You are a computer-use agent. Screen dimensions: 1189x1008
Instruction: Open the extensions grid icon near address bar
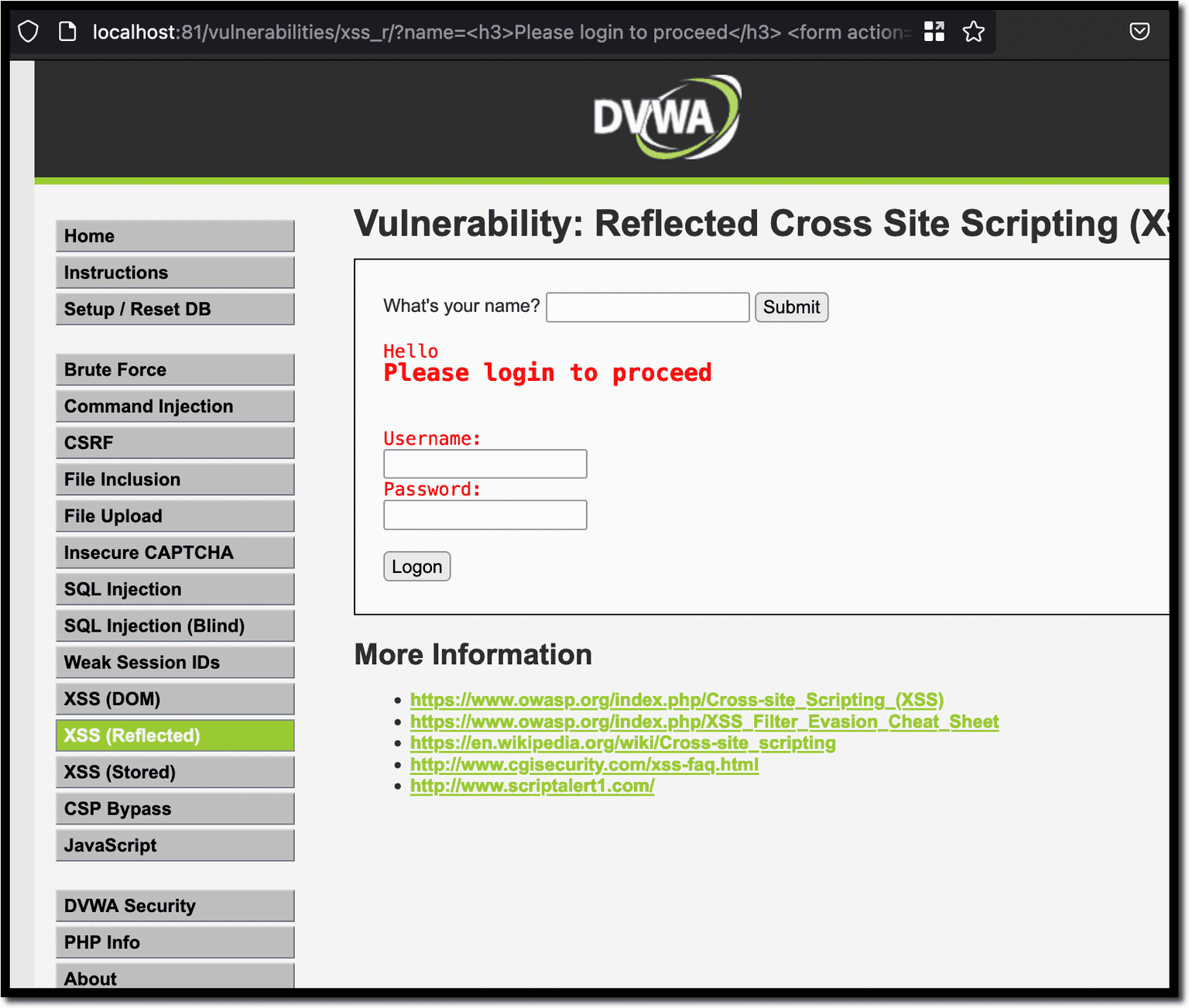click(934, 31)
